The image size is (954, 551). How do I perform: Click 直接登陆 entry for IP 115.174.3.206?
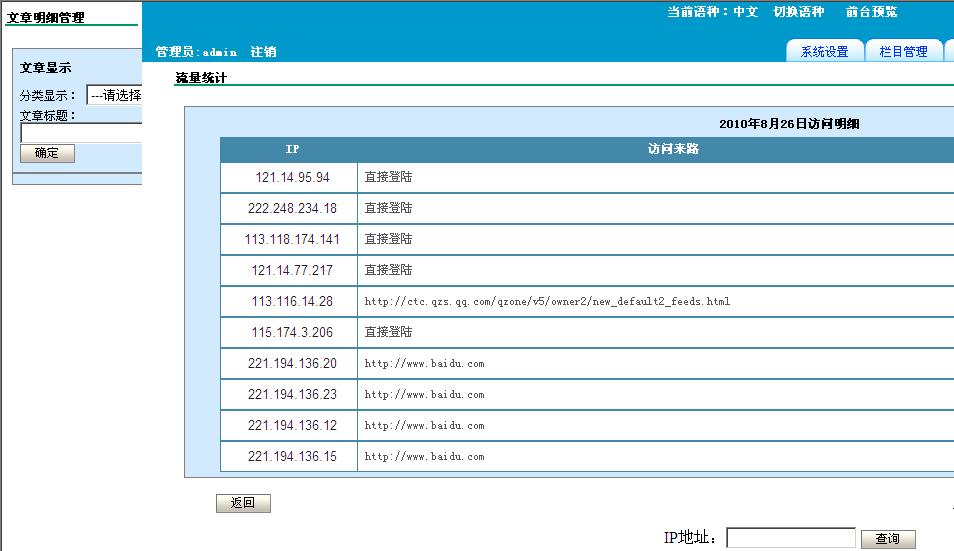tap(388, 332)
